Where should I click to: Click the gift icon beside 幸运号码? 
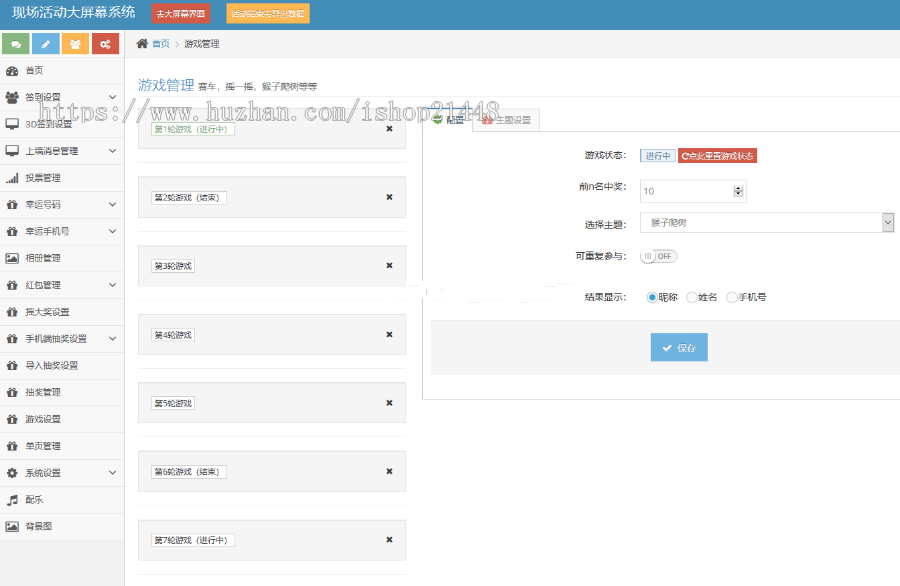12,204
